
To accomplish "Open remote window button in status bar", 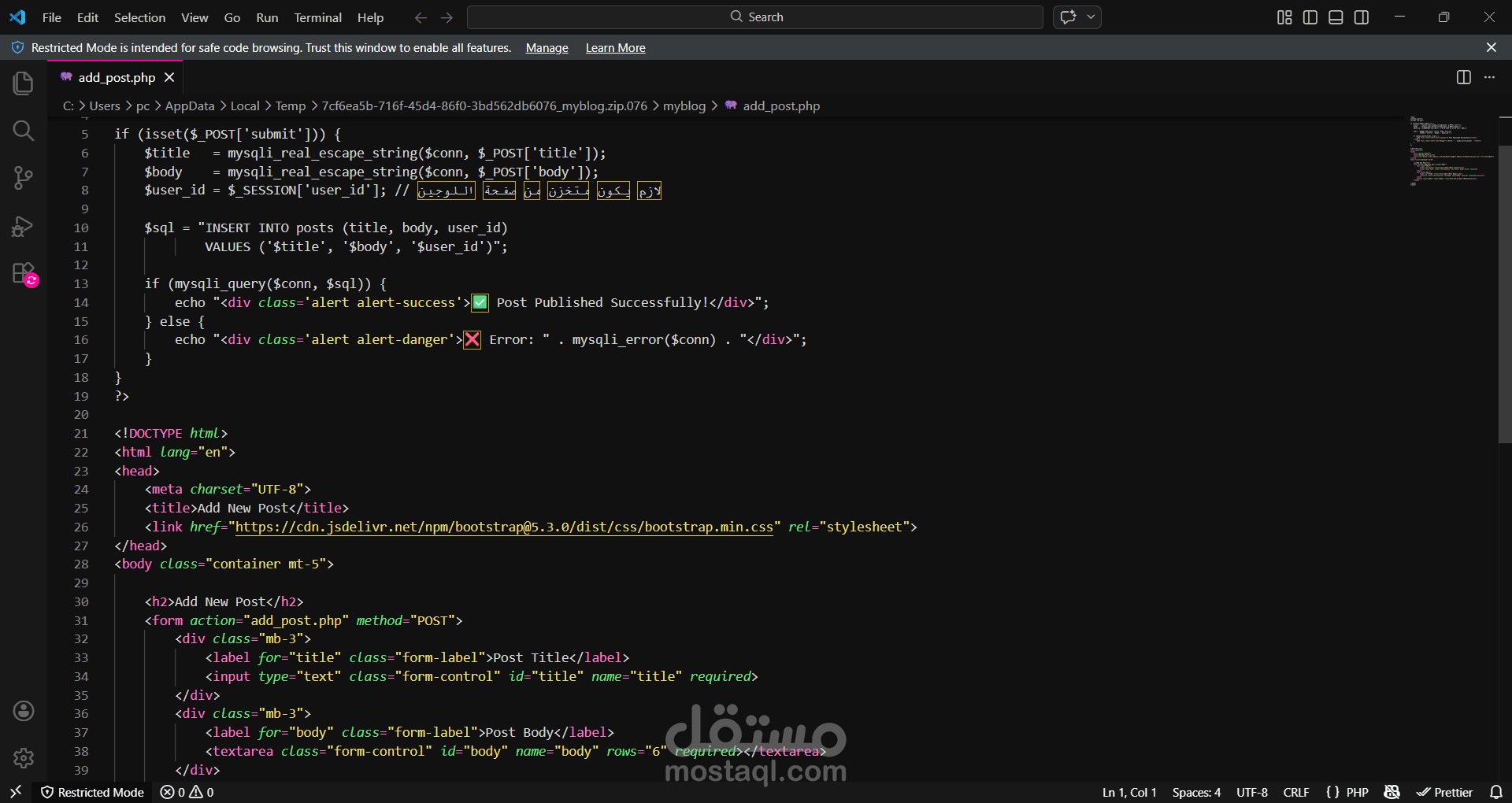I will (x=16, y=792).
